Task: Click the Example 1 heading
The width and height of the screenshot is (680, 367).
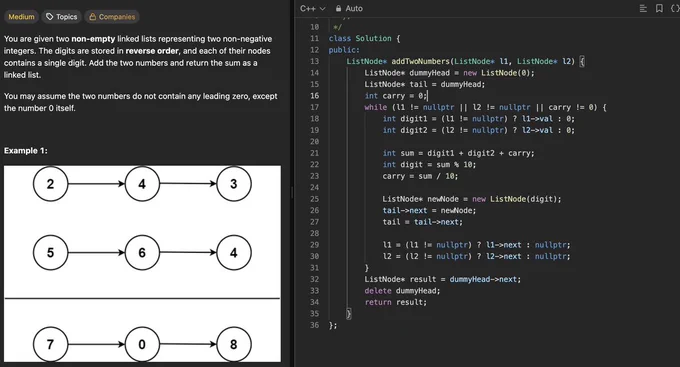Action: (x=26, y=151)
